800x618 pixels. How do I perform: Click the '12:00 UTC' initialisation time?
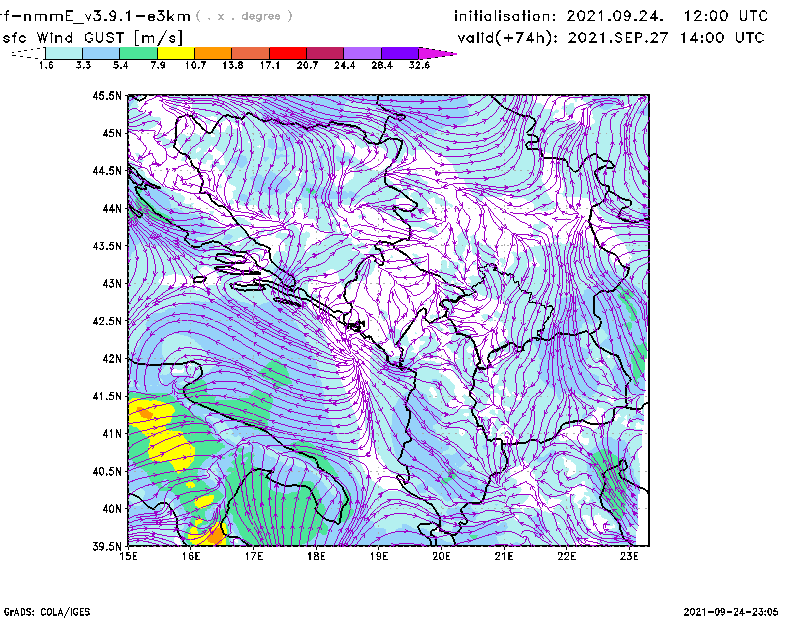(x=726, y=16)
